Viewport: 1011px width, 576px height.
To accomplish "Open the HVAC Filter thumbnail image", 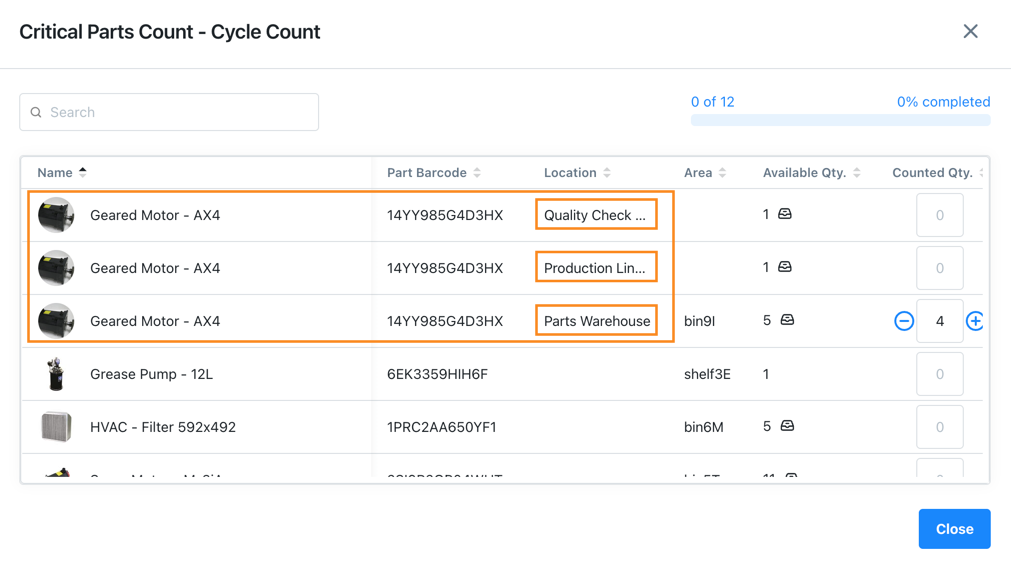I will (56, 426).
